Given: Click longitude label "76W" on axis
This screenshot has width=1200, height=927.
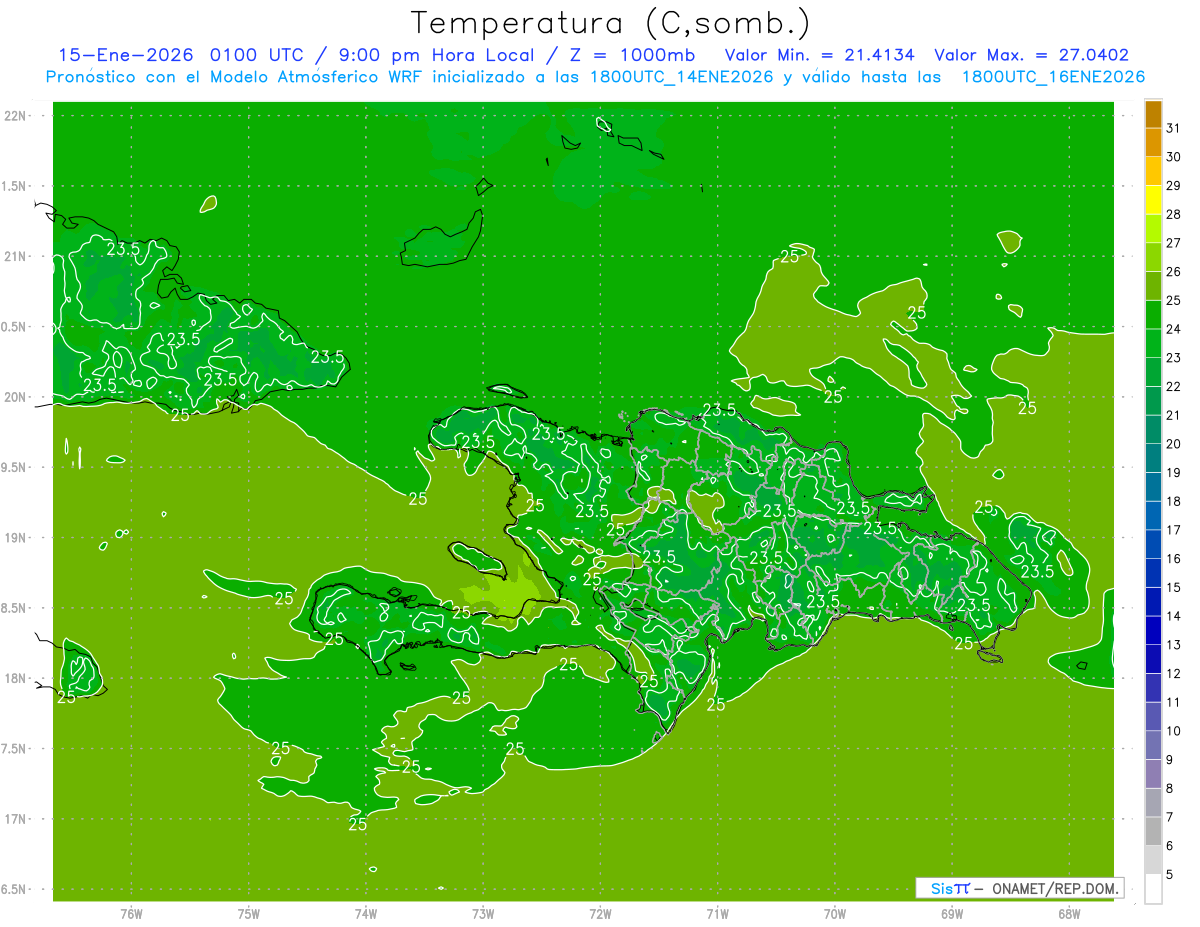Looking at the screenshot, I should coord(131,913).
